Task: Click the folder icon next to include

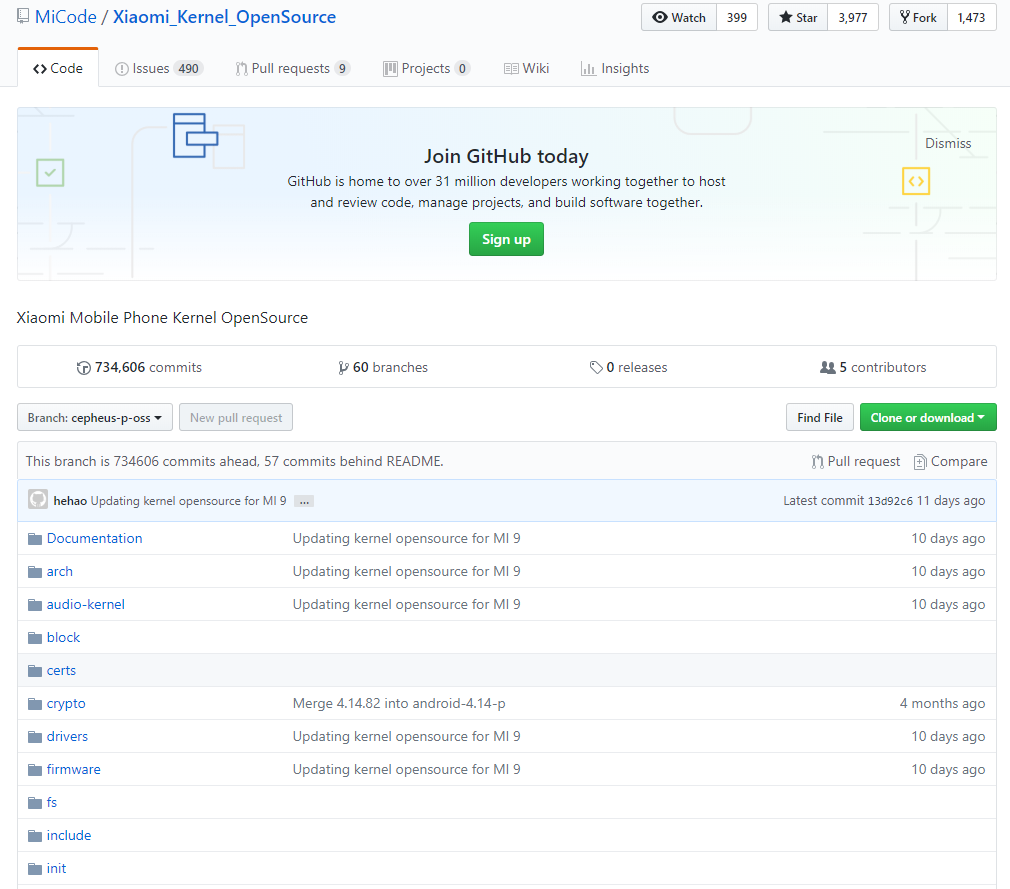Action: pos(35,836)
